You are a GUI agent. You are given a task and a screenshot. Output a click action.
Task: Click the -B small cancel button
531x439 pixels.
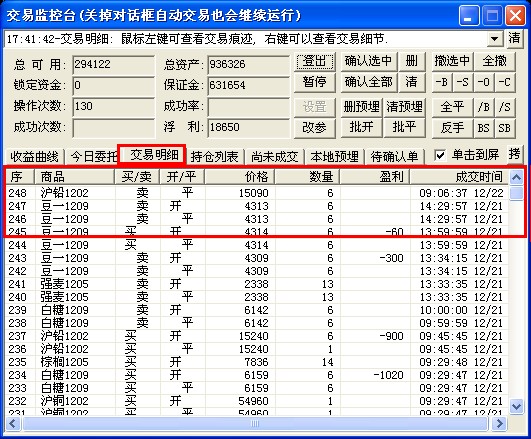[x=442, y=82]
